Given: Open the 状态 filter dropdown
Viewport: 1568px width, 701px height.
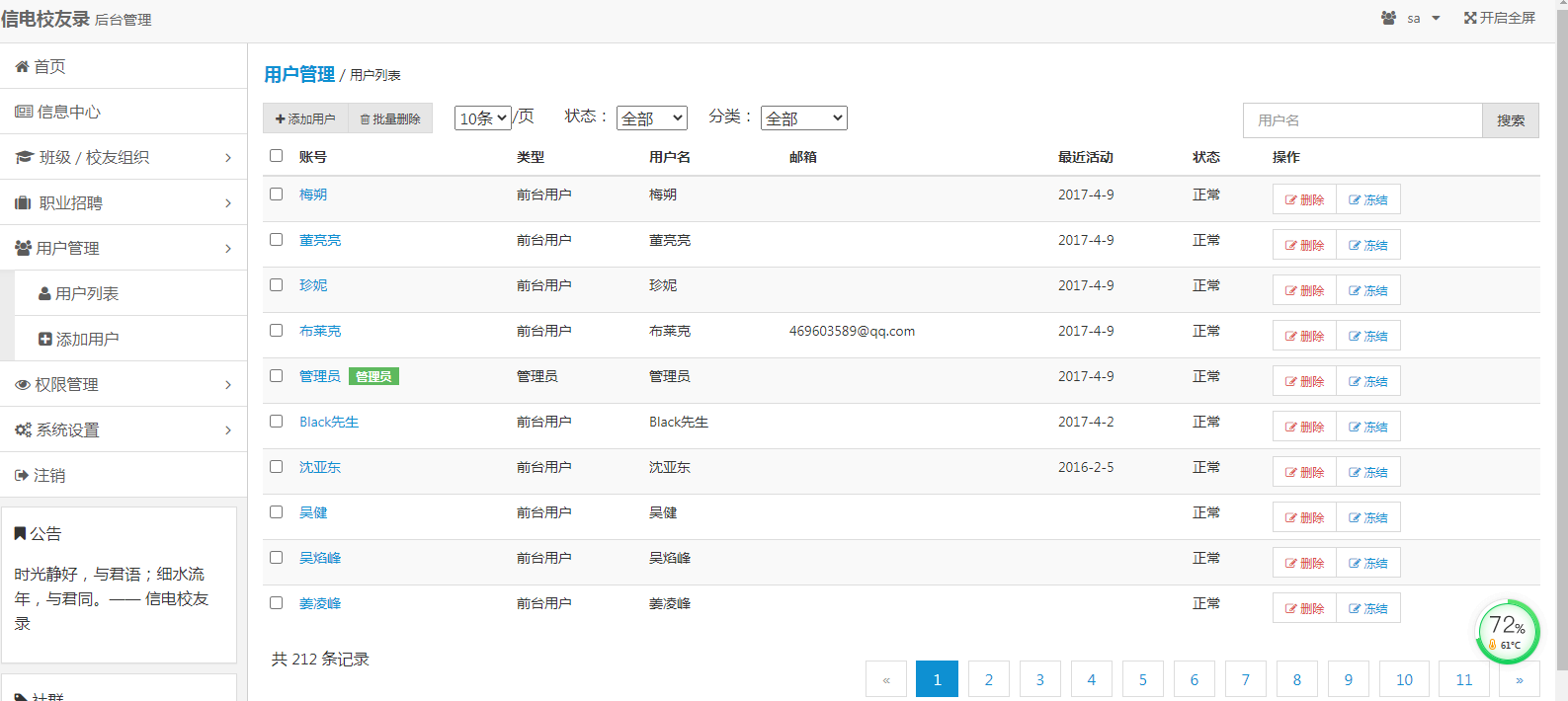Looking at the screenshot, I should 652,118.
